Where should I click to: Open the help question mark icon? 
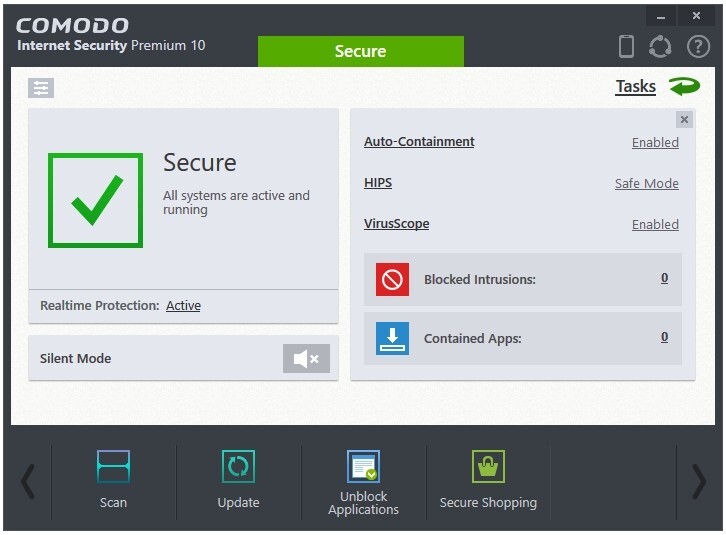(x=698, y=46)
